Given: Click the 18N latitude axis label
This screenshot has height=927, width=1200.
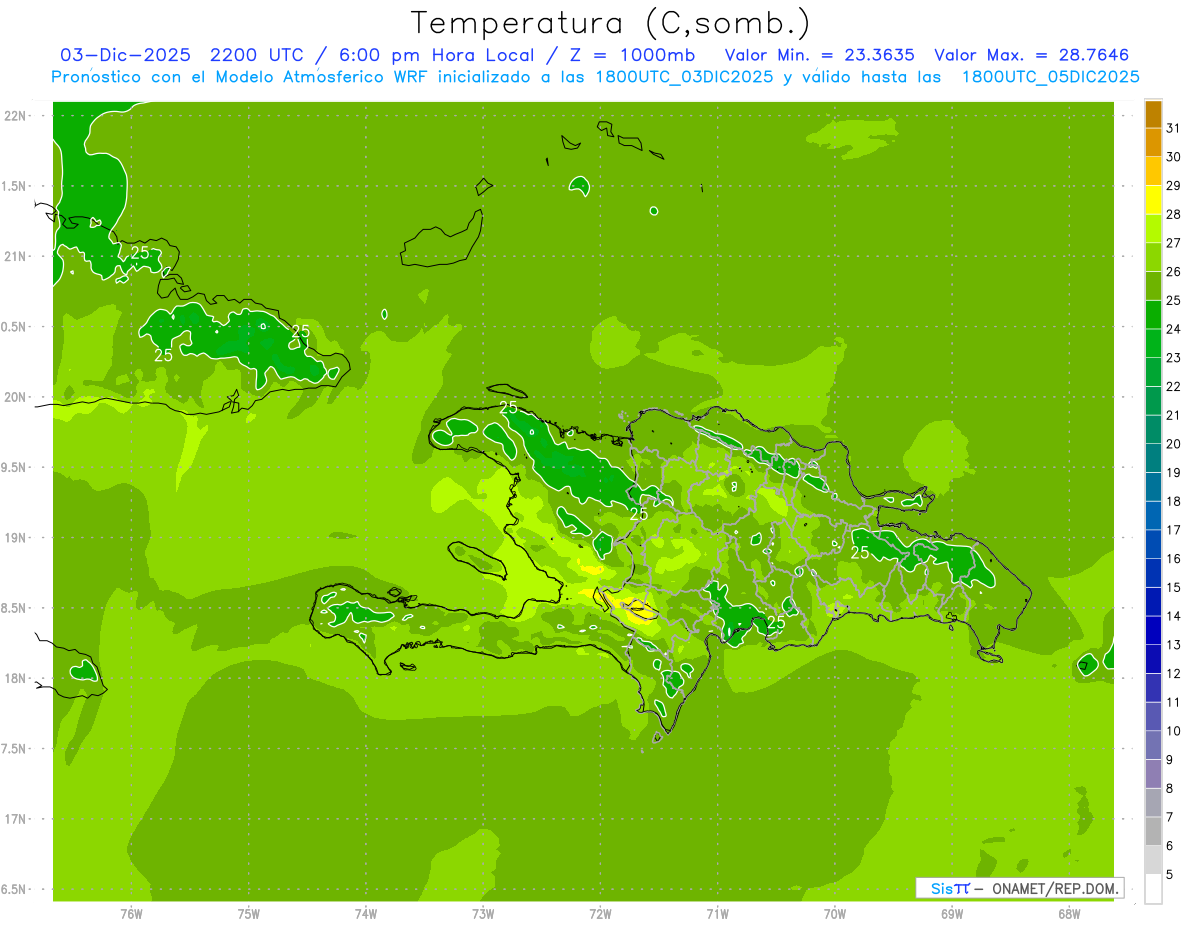Looking at the screenshot, I should point(15,678).
